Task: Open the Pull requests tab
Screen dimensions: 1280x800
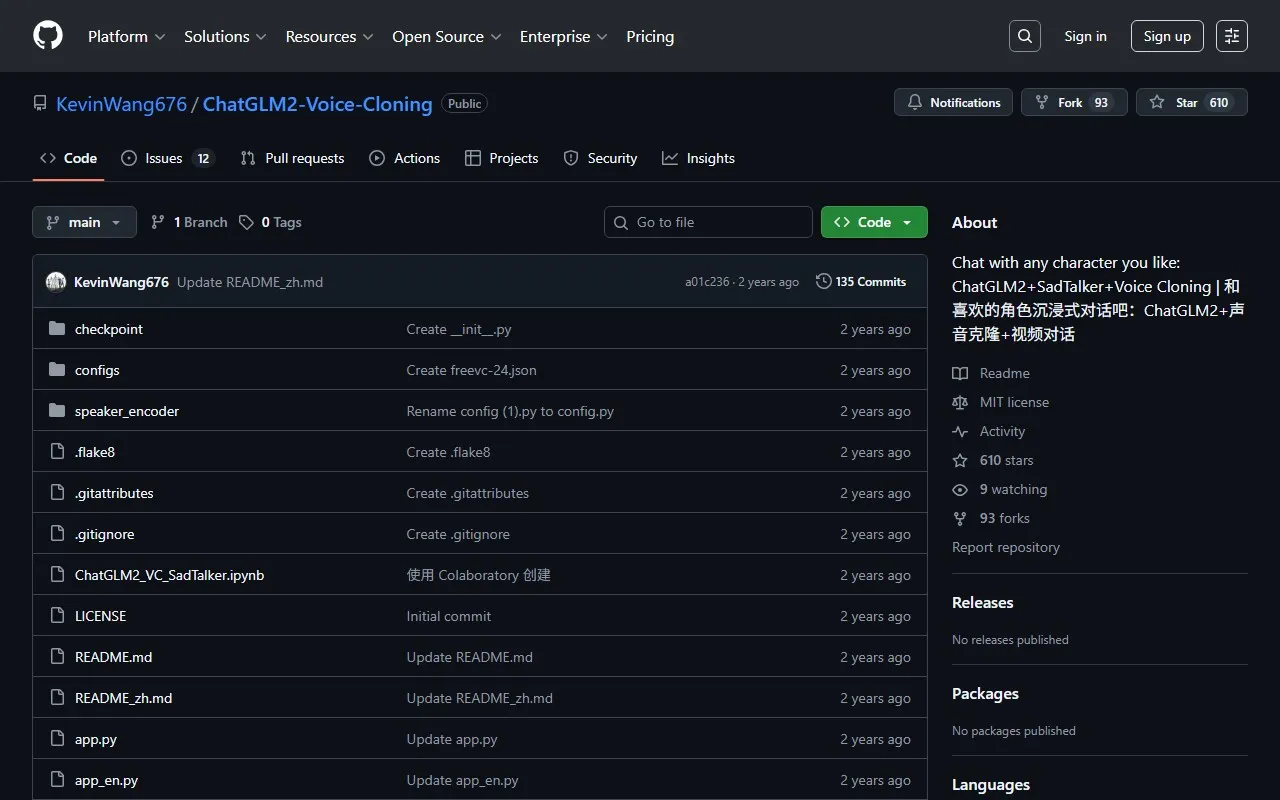Action: [292, 158]
